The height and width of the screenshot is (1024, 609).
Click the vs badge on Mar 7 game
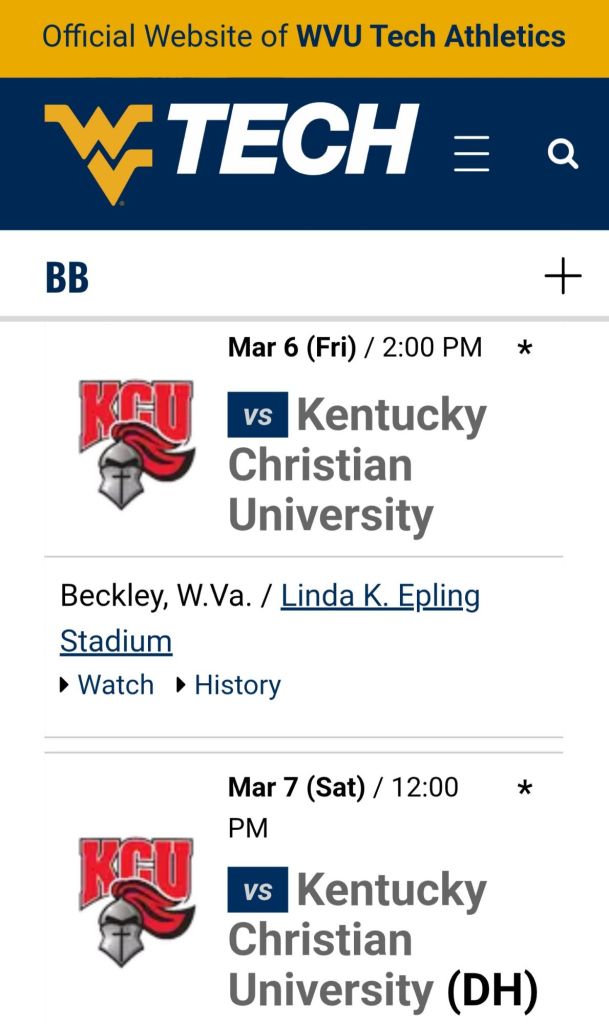(x=258, y=890)
